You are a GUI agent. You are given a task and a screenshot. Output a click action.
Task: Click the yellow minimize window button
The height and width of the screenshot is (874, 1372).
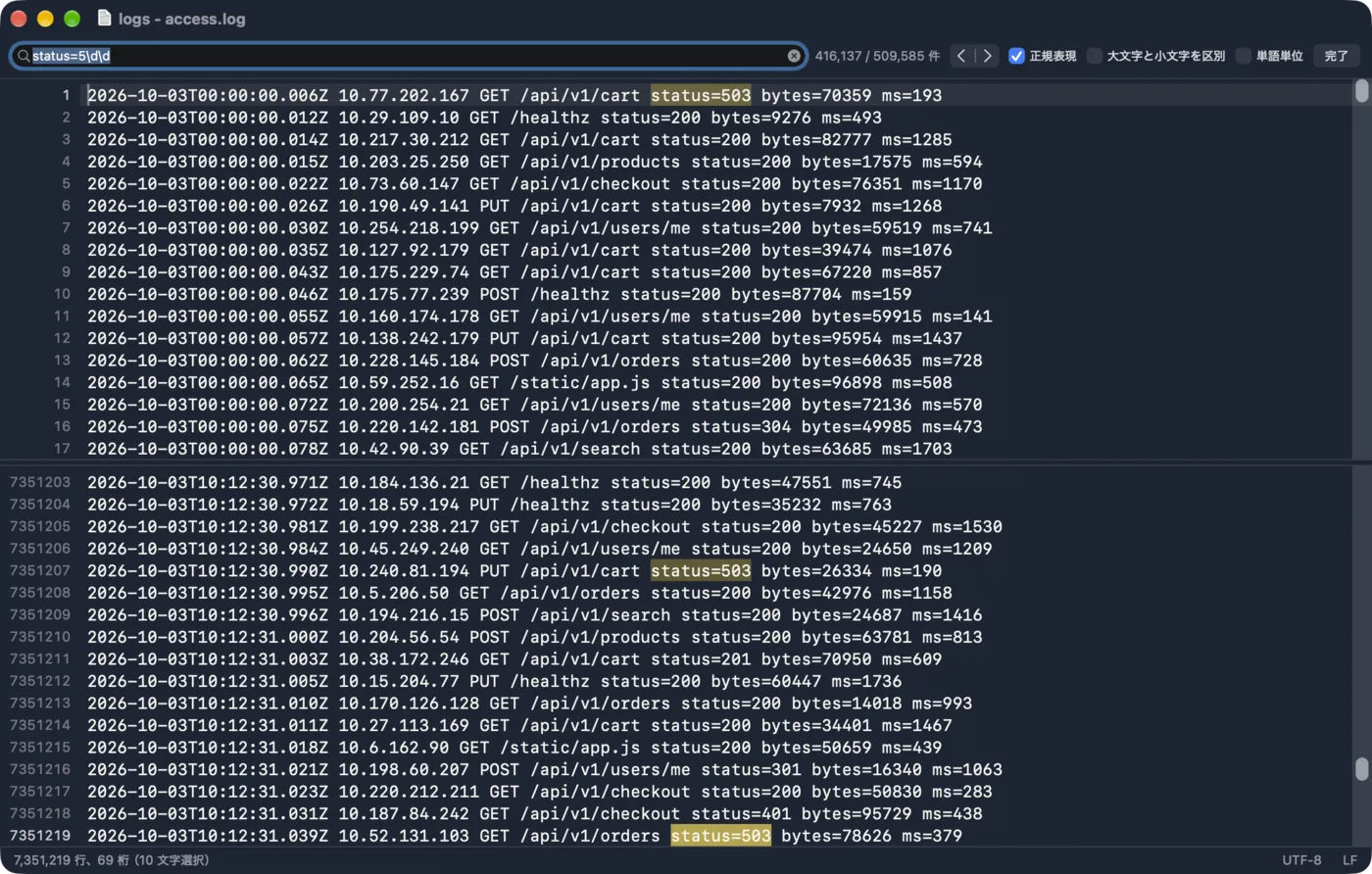tap(45, 19)
